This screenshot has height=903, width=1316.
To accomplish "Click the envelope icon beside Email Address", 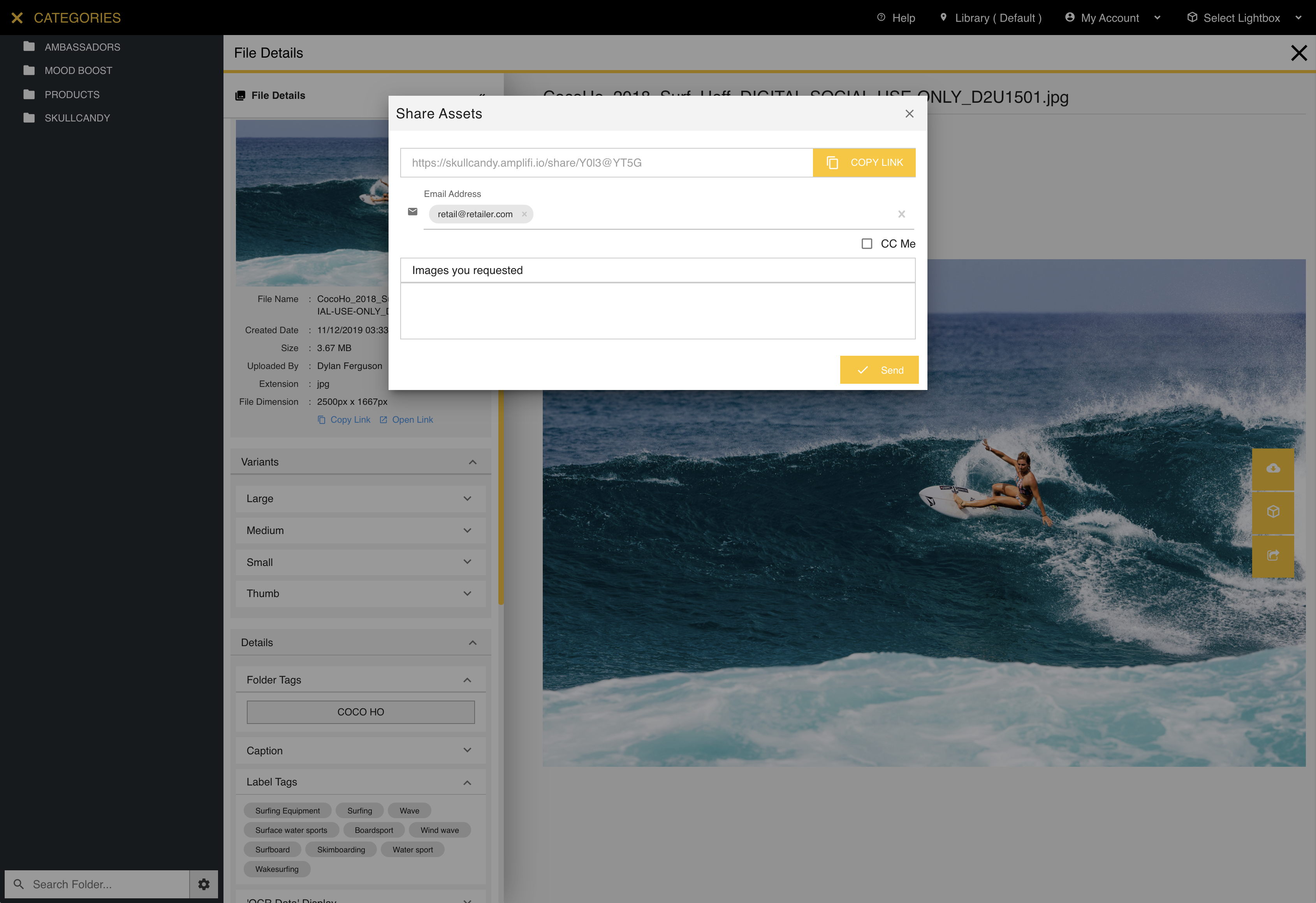I will (x=413, y=212).
